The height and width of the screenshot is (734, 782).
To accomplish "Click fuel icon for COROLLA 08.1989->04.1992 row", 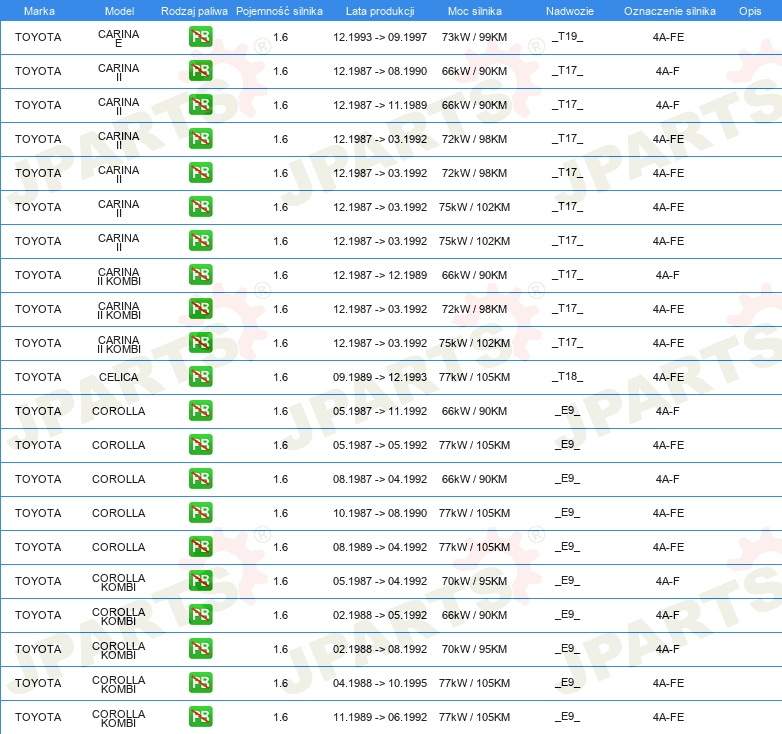I will 200,547.
